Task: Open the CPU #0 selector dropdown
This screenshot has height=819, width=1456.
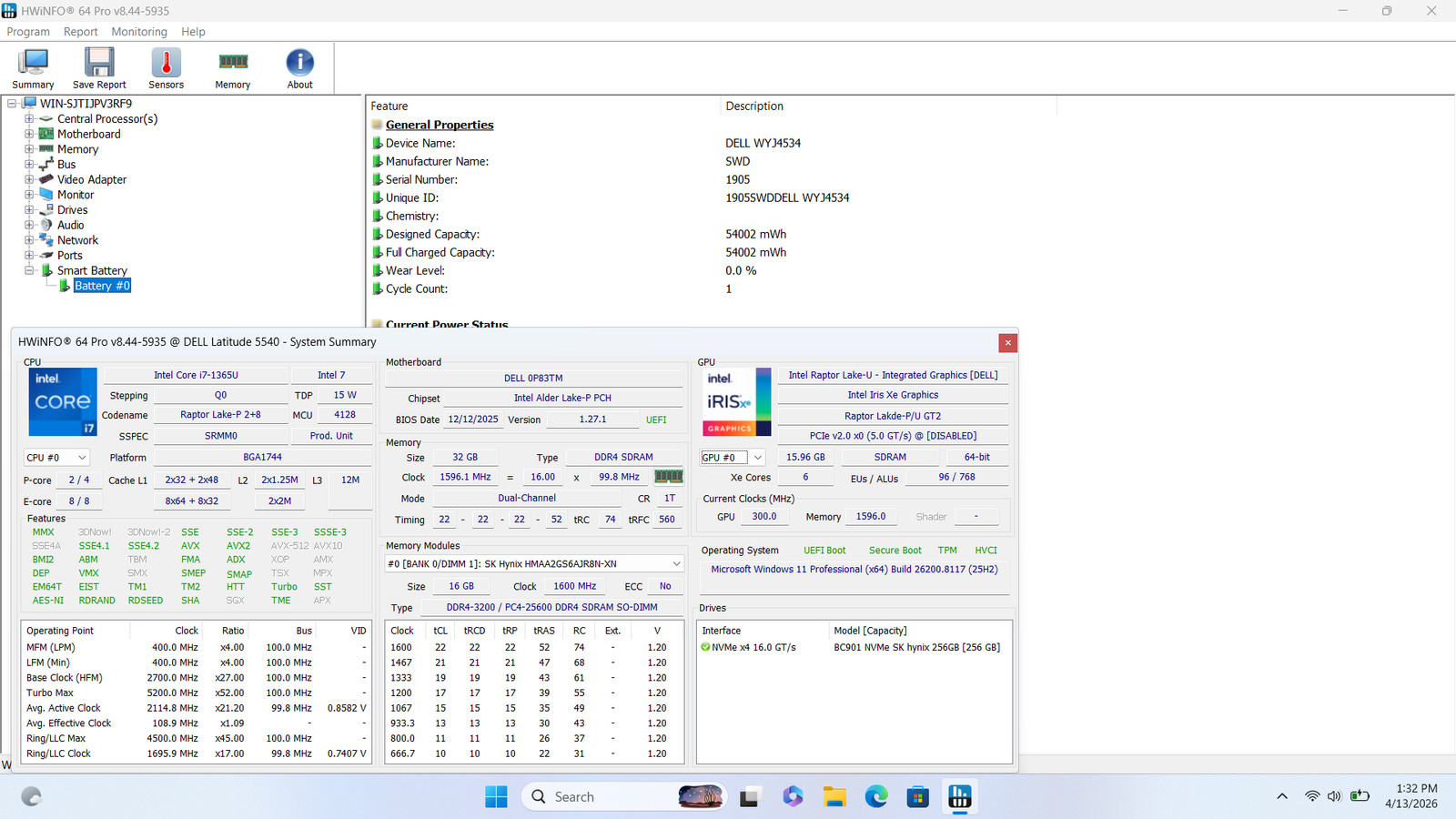Action: pyautogui.click(x=56, y=458)
